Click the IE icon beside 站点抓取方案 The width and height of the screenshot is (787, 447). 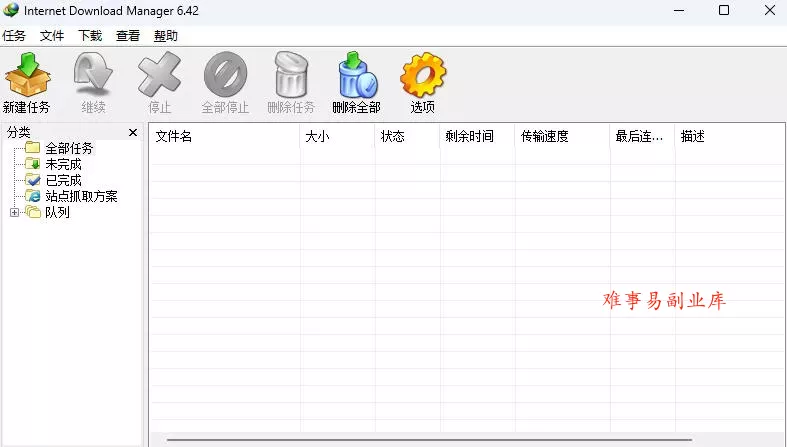click(33, 196)
